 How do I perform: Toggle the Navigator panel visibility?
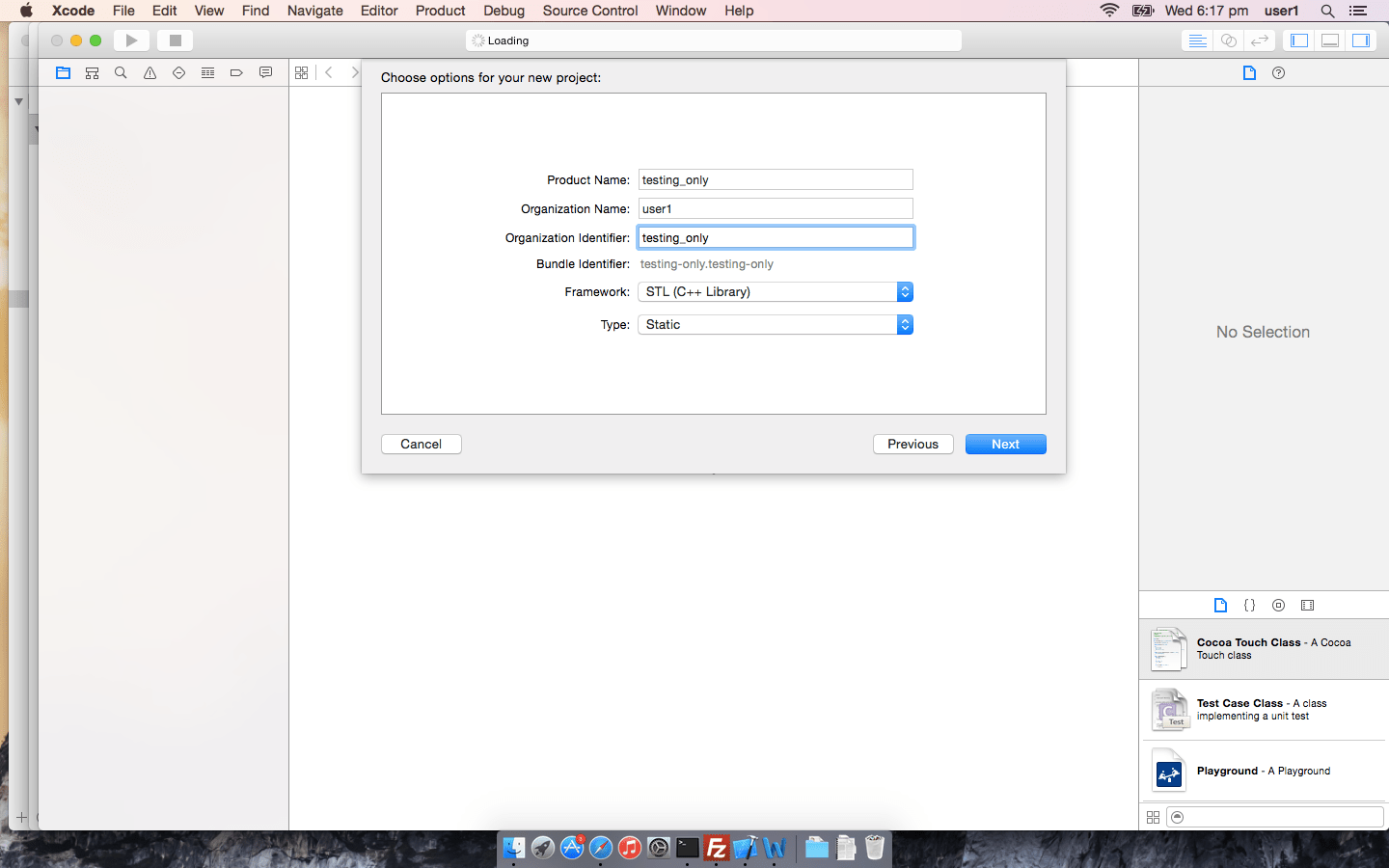pos(1299,40)
